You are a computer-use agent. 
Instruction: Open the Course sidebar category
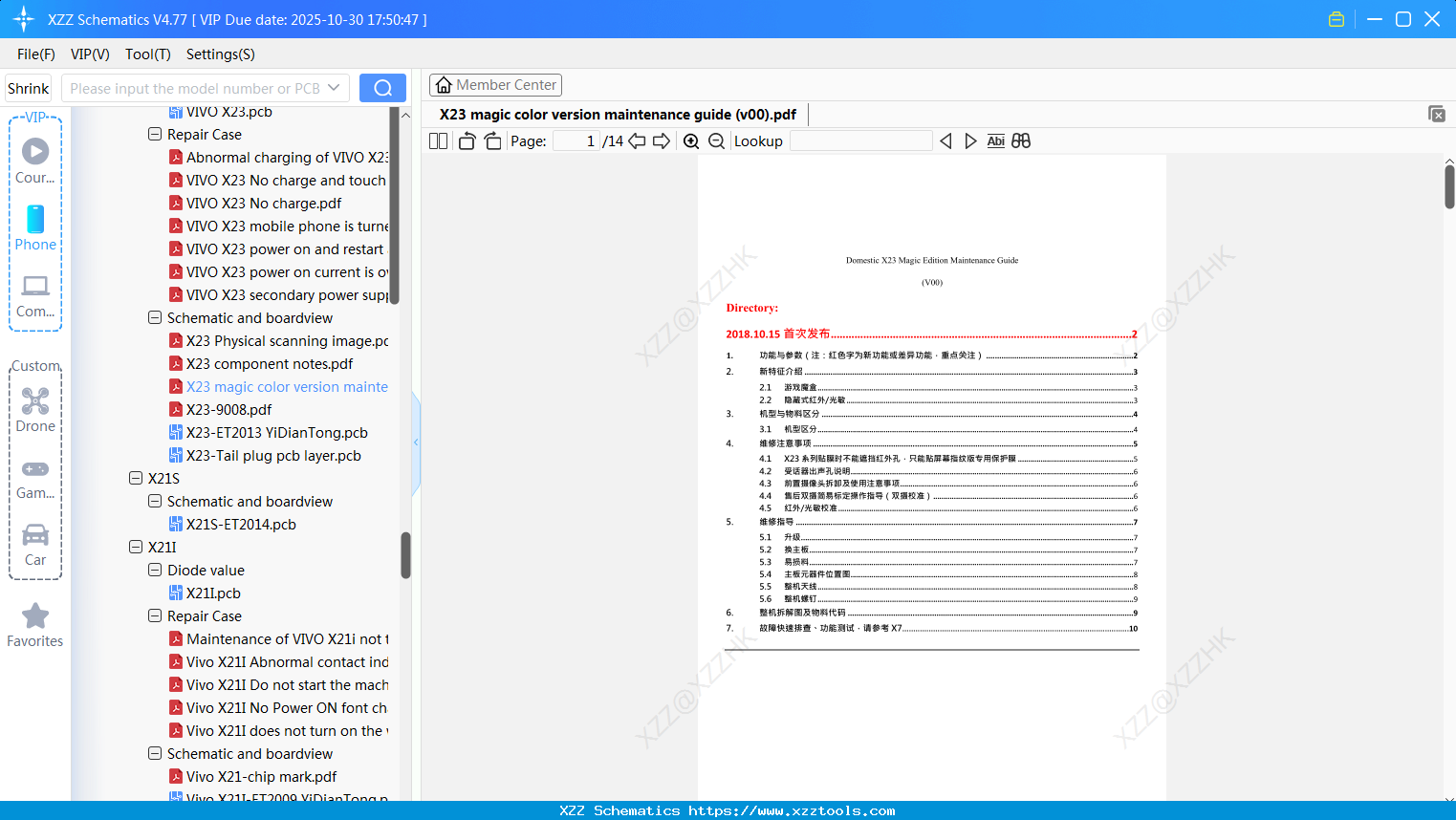[35, 162]
